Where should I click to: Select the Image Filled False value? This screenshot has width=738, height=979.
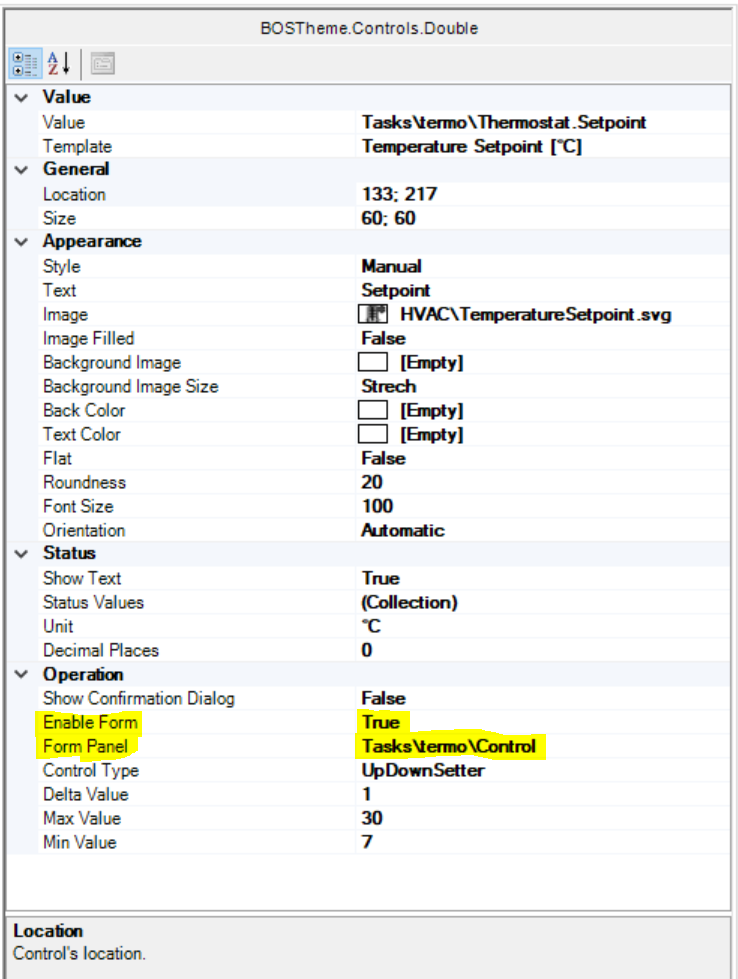click(x=383, y=338)
